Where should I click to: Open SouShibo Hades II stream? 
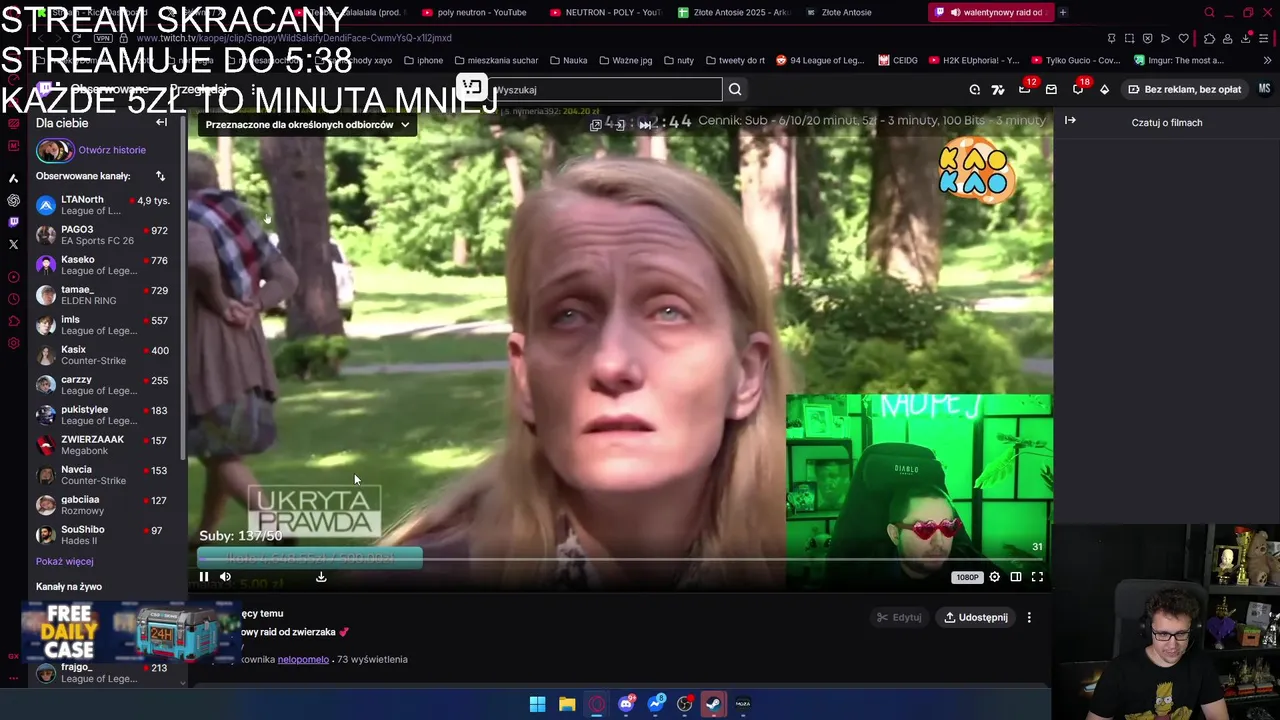click(x=103, y=535)
